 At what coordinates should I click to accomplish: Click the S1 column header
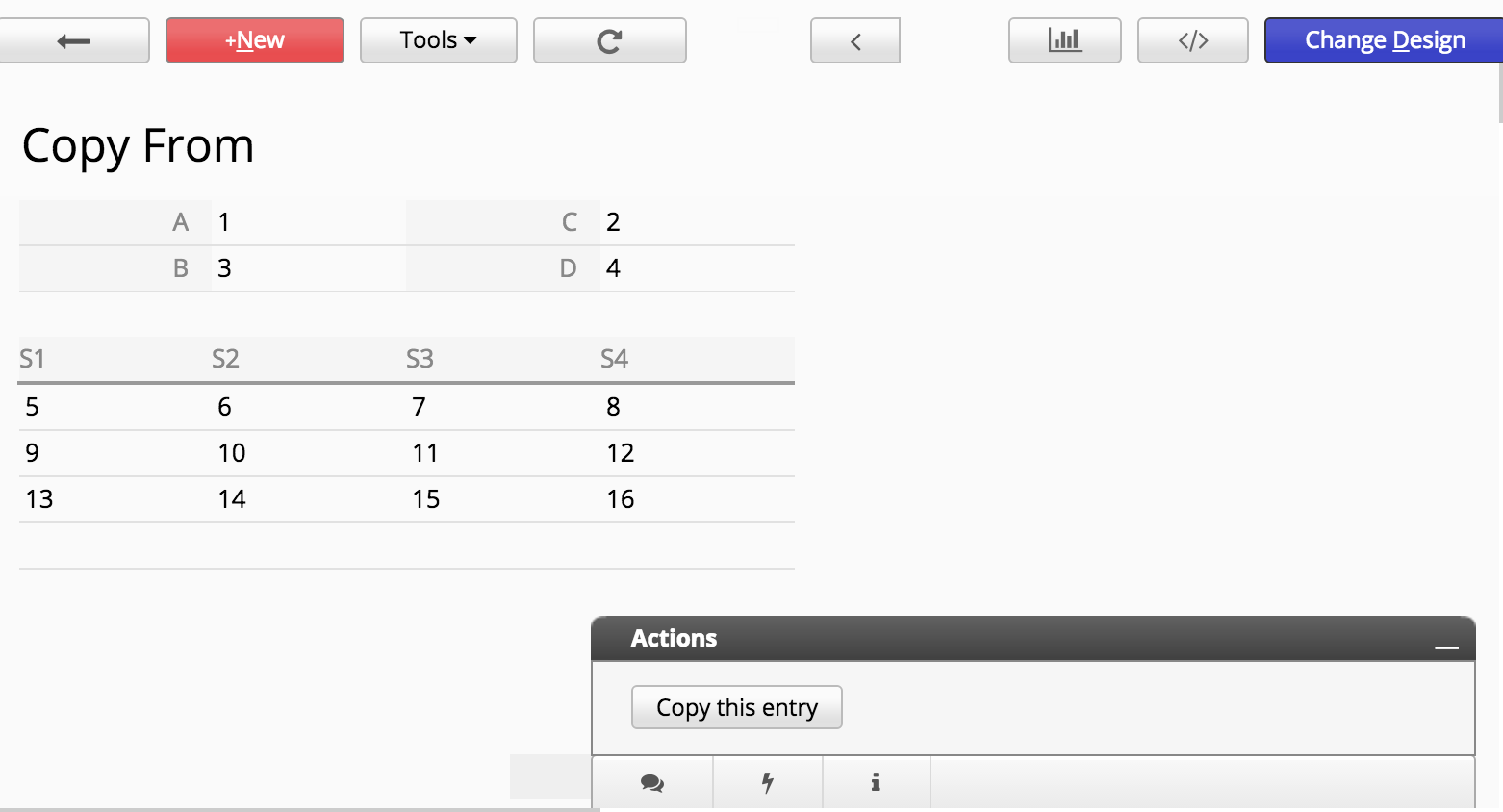tap(33, 359)
